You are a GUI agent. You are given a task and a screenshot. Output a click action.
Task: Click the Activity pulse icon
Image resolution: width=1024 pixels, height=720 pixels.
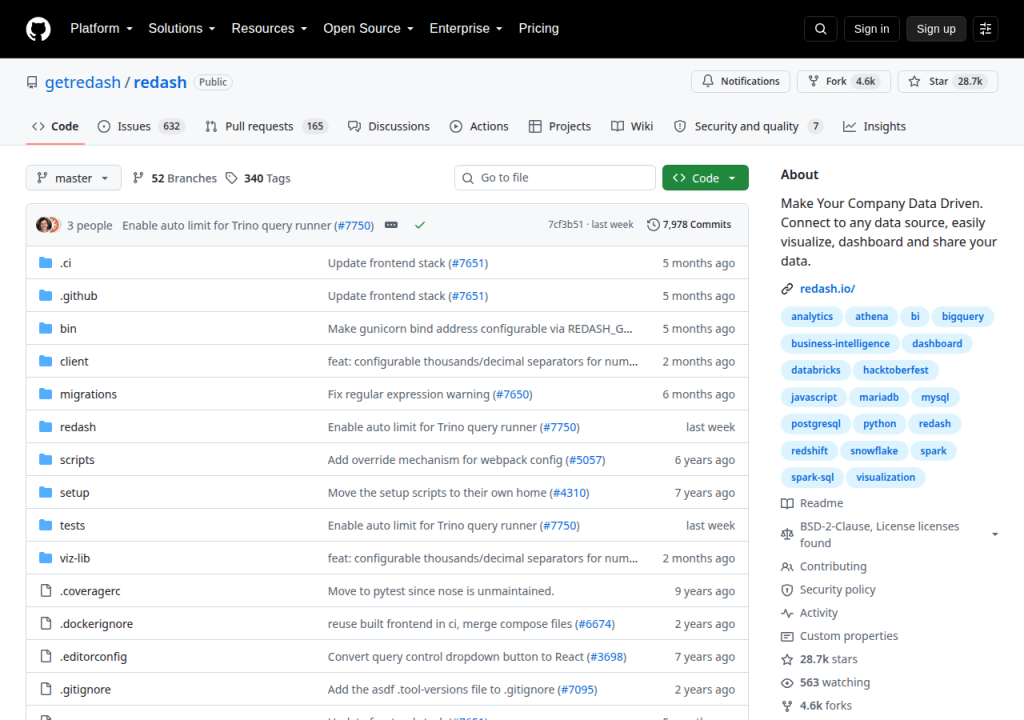coord(787,613)
